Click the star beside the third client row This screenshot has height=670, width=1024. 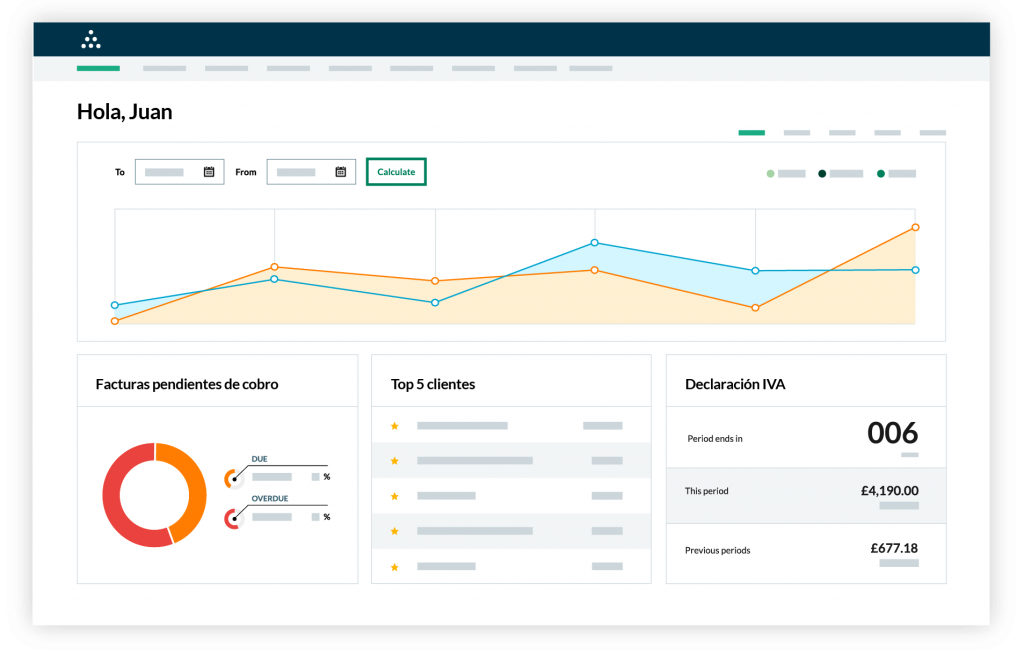(x=394, y=494)
